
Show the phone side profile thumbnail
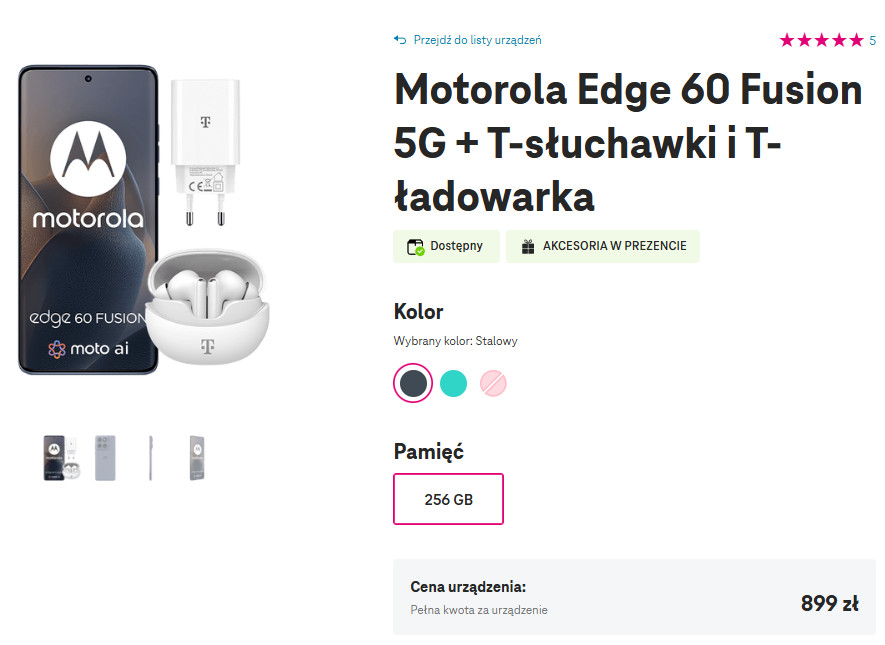[x=150, y=458]
